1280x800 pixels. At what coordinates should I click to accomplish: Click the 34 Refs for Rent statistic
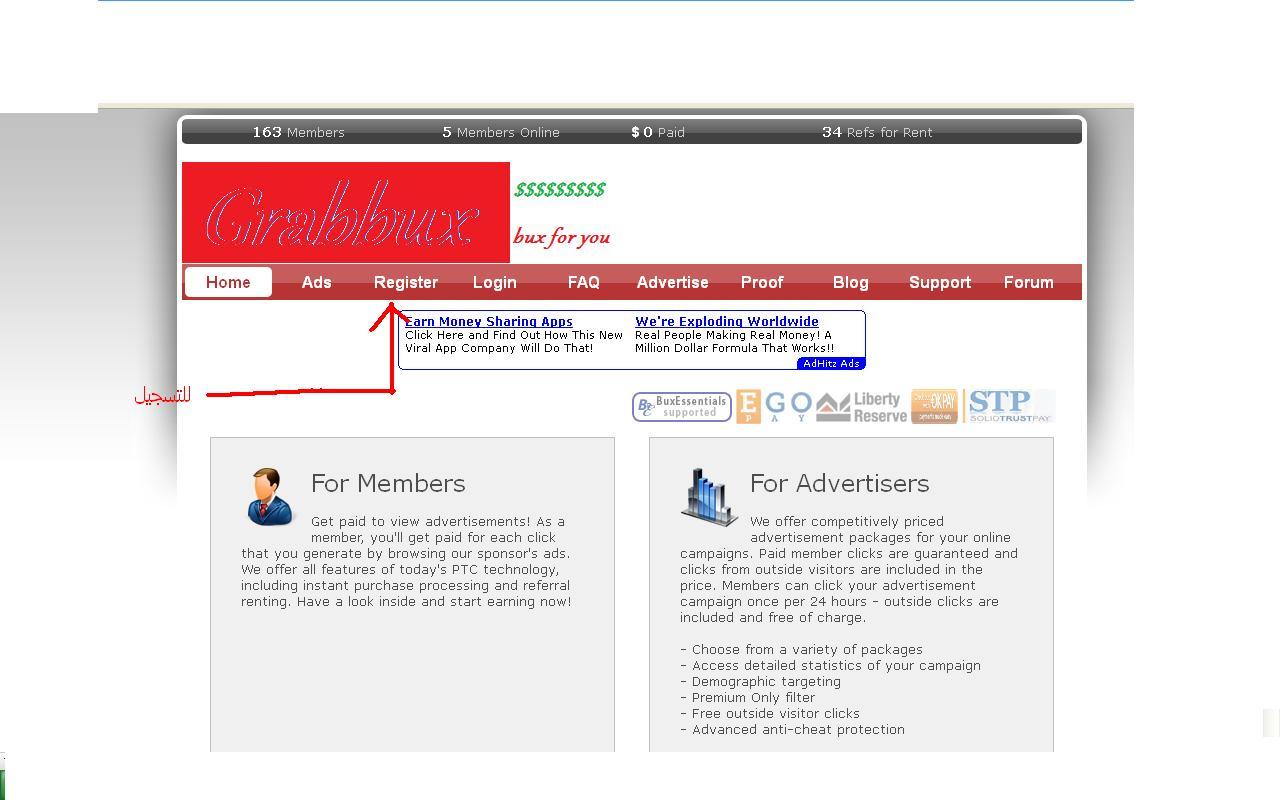877,132
